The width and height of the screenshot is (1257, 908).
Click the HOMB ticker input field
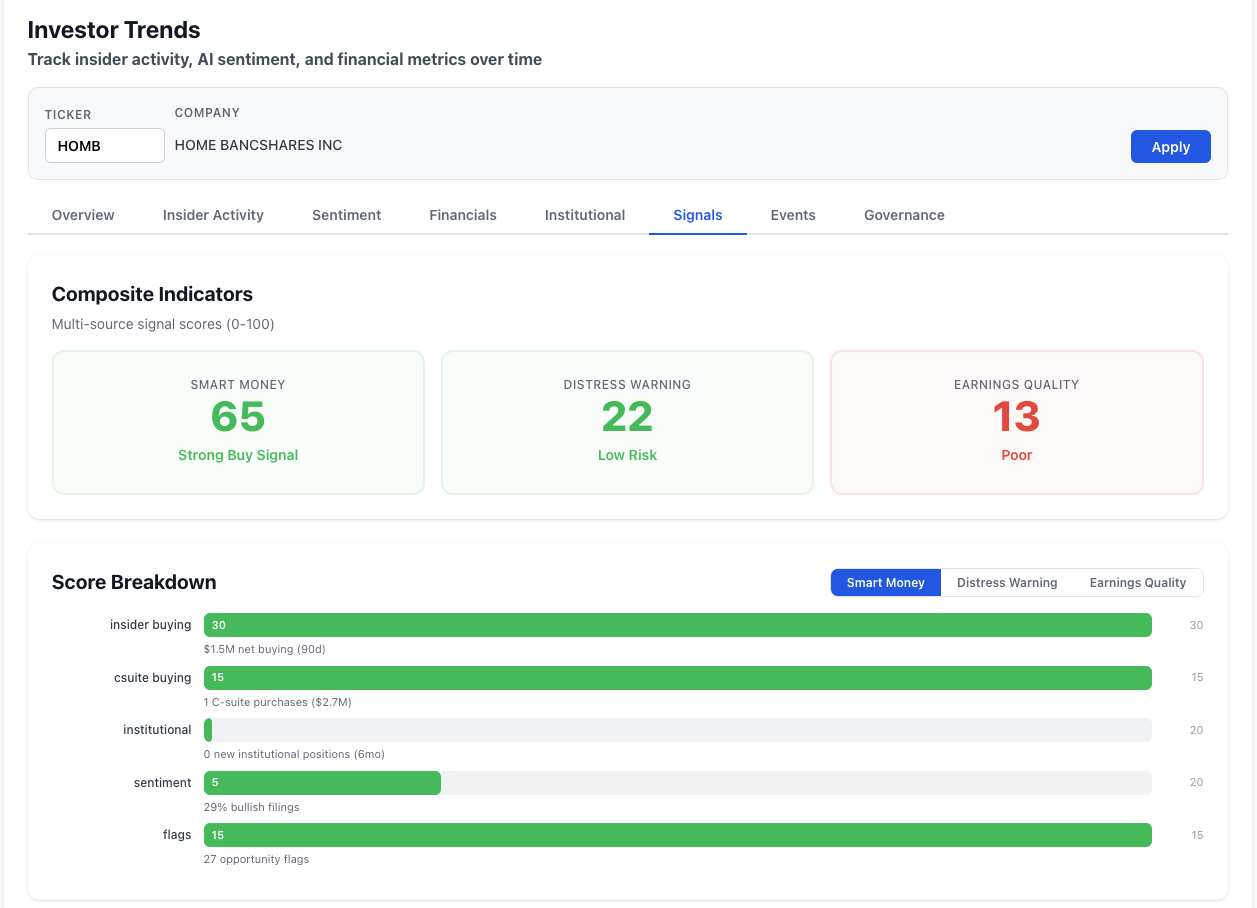105,146
